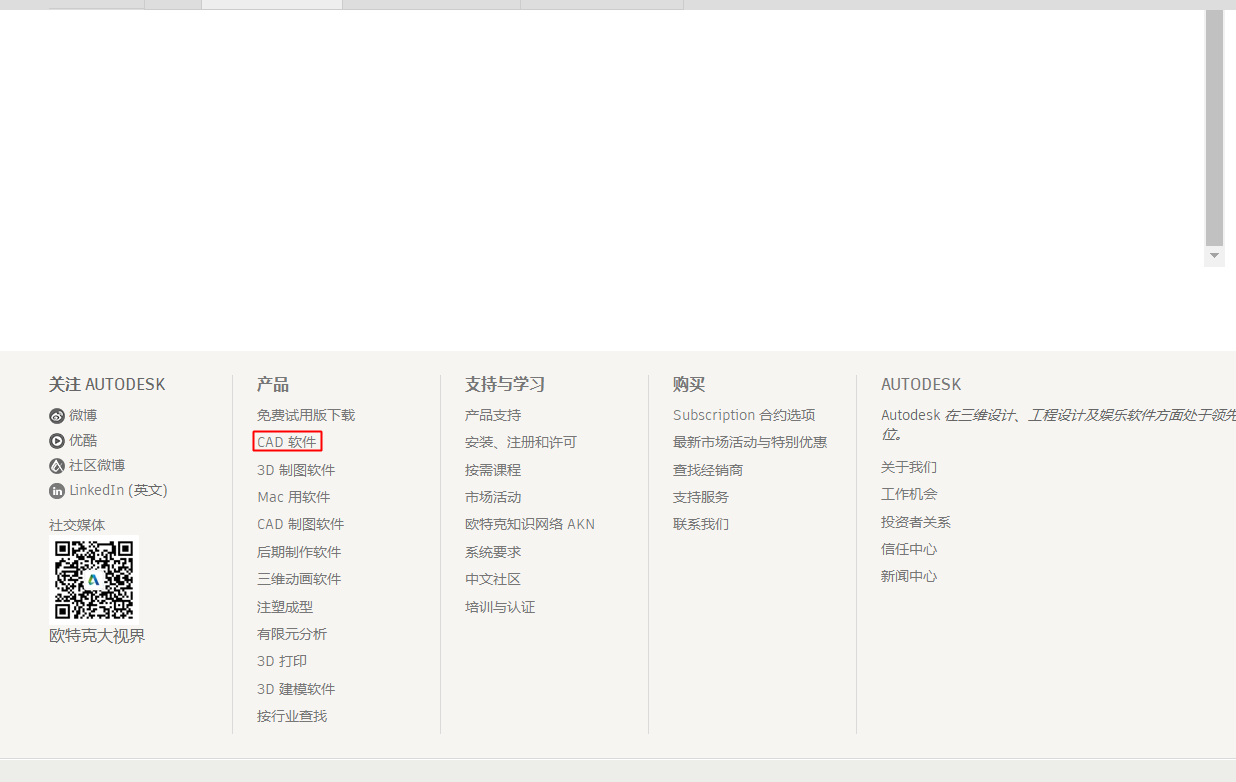The height and width of the screenshot is (782, 1236).
Task: Open the 后期制作软件 link
Action: coord(299,552)
